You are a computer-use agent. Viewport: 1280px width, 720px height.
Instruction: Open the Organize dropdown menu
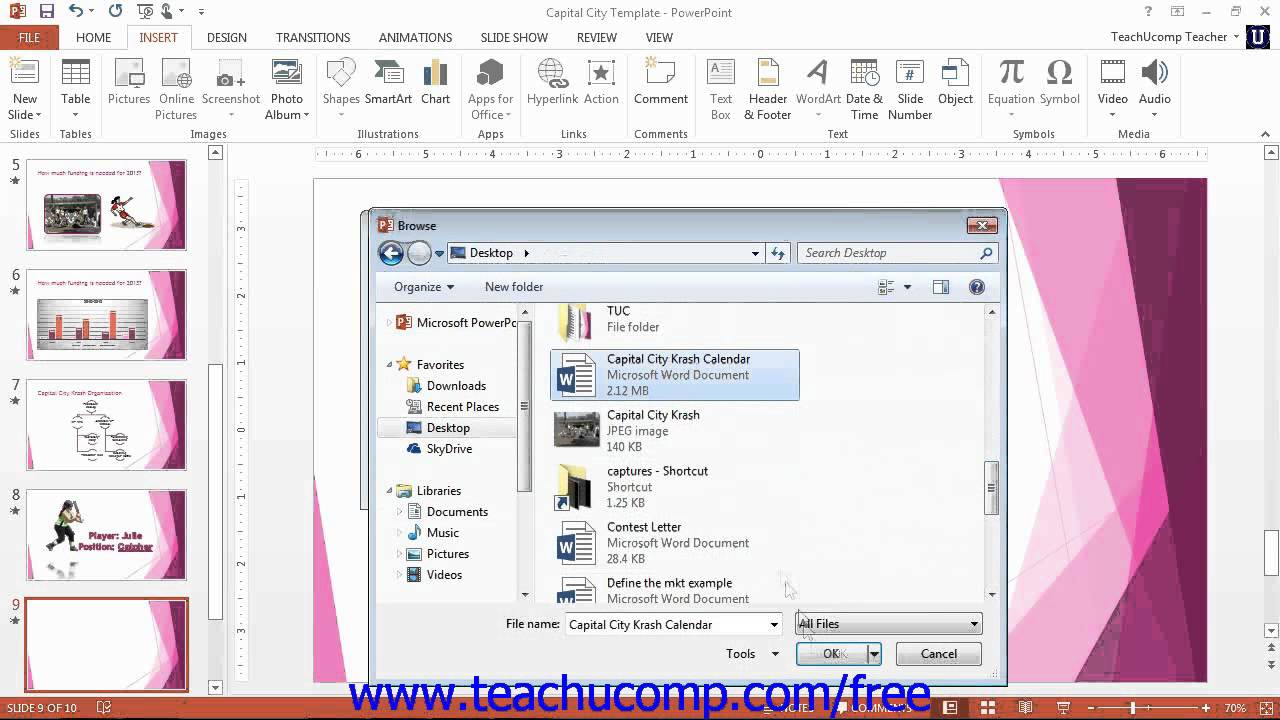pos(424,287)
